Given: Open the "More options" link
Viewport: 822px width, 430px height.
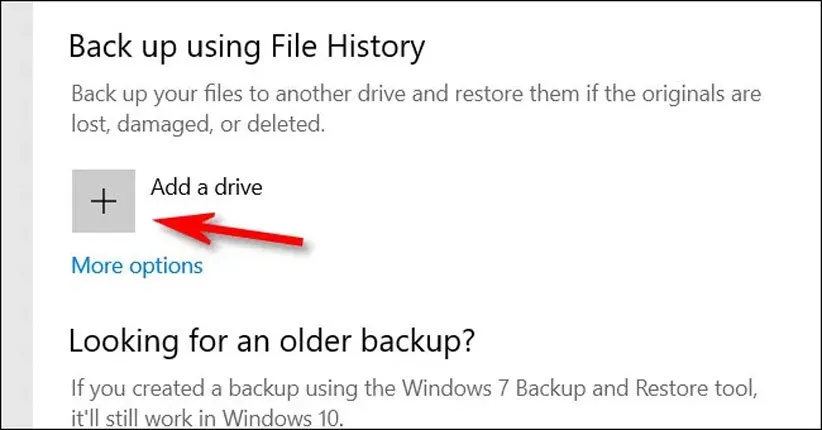Looking at the screenshot, I should 136,266.
